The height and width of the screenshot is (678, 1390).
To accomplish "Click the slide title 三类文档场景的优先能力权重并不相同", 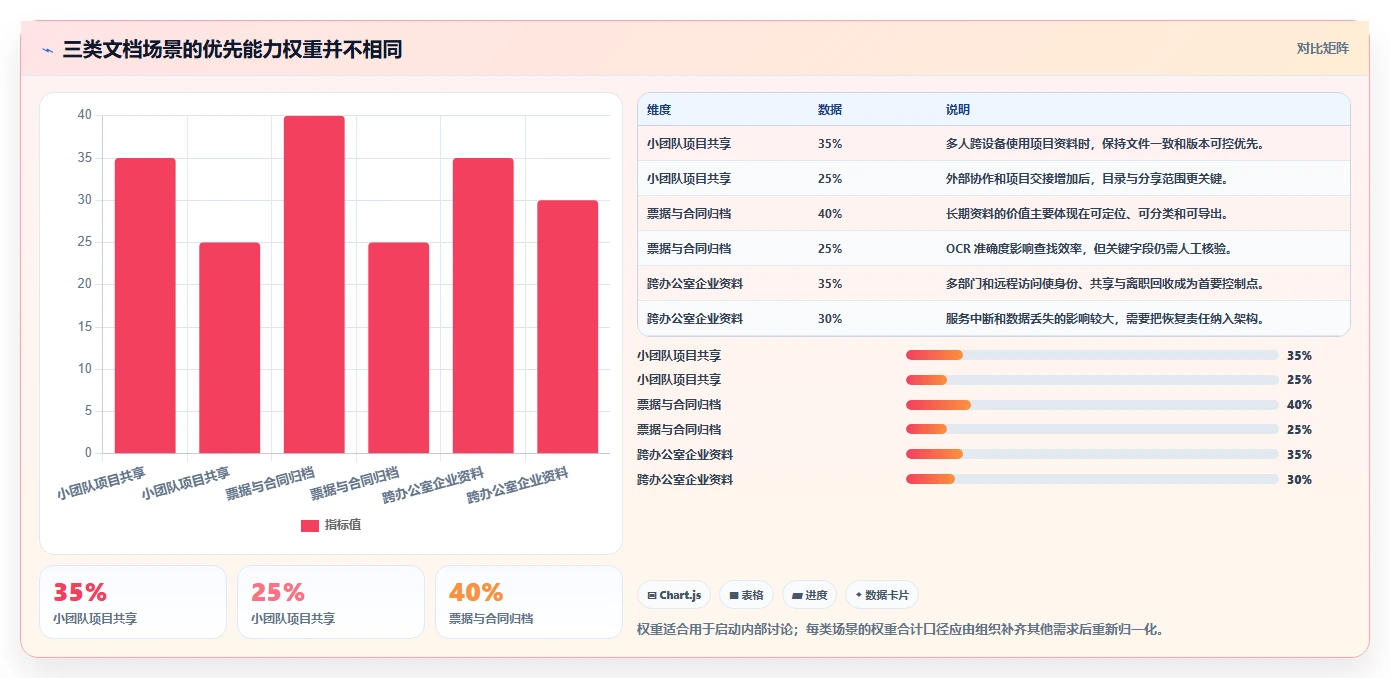I will (232, 50).
